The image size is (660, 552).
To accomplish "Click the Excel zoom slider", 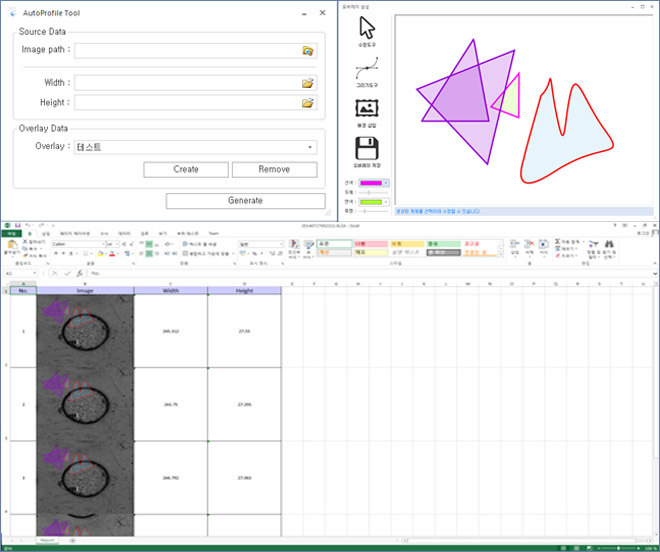I will [619, 548].
